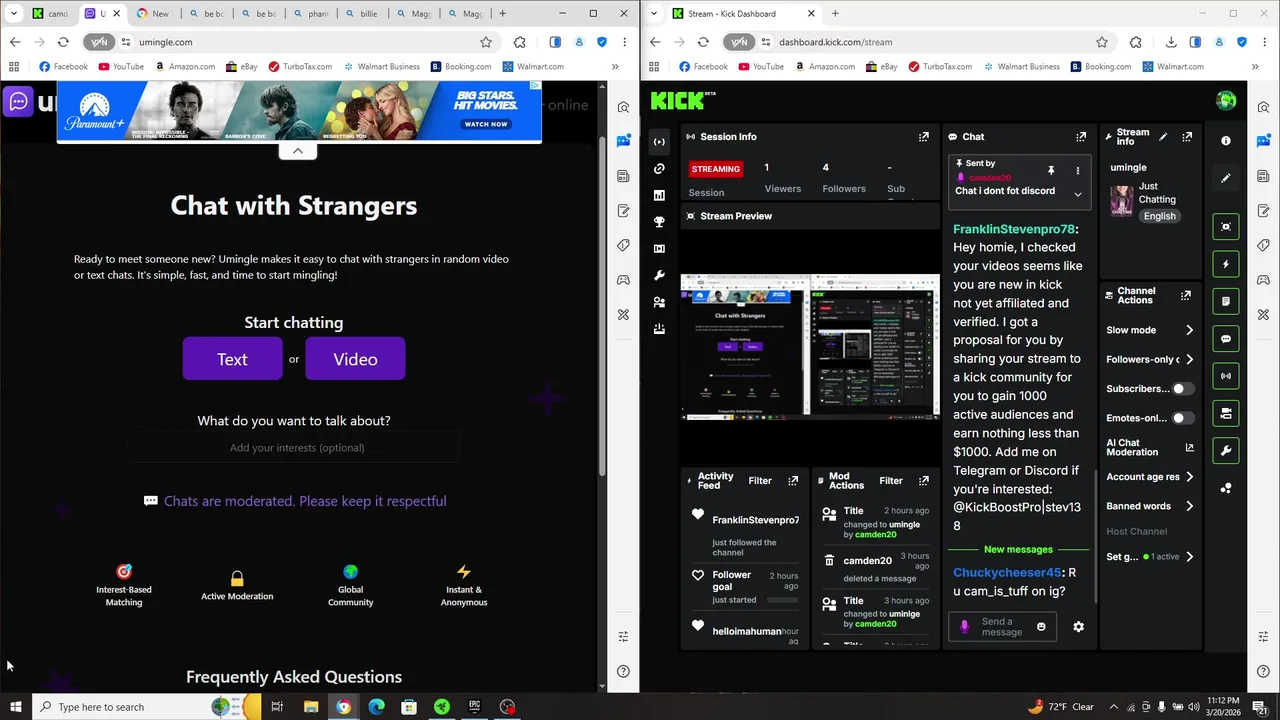This screenshot has height=720, width=1280.
Task: Click the English language tag in Stream info
Action: pyautogui.click(x=1160, y=216)
